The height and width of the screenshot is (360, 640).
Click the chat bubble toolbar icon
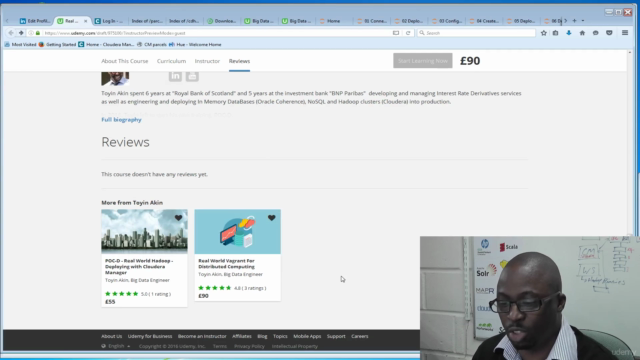click(596, 33)
